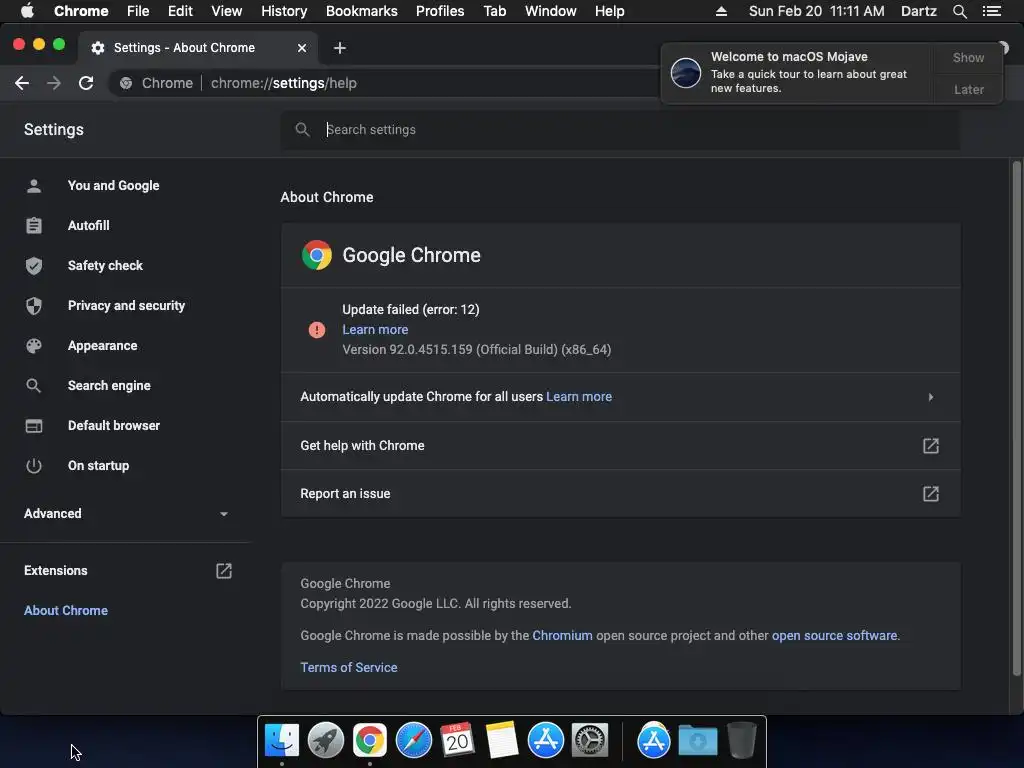Click the Dartz user name in menu bar
1024x768 pixels.
pos(919,11)
